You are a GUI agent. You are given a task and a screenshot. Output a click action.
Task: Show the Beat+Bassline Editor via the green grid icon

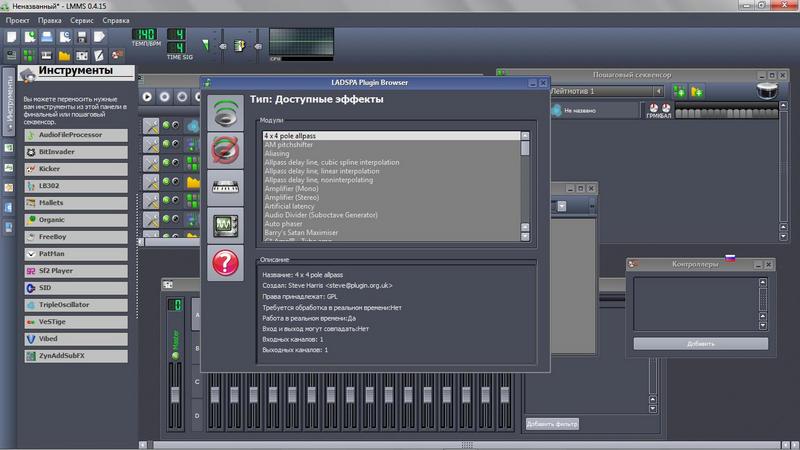(x=30, y=55)
